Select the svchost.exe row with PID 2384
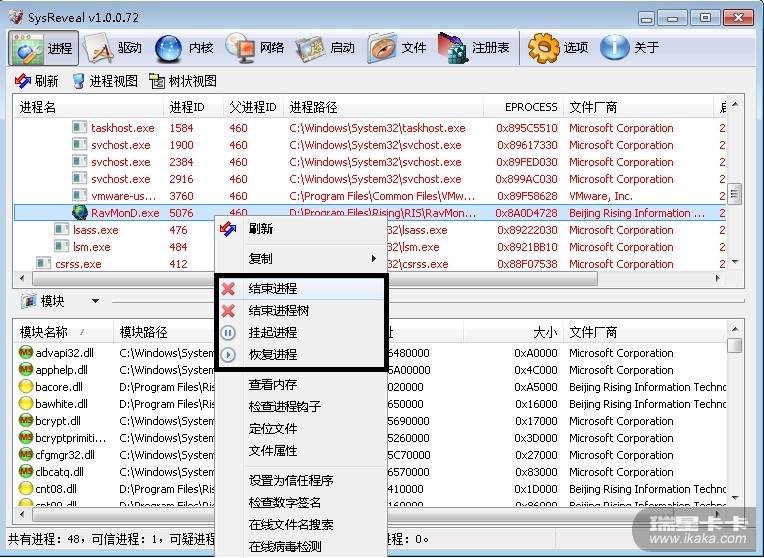The width and height of the screenshot is (764, 558). [x=370, y=162]
